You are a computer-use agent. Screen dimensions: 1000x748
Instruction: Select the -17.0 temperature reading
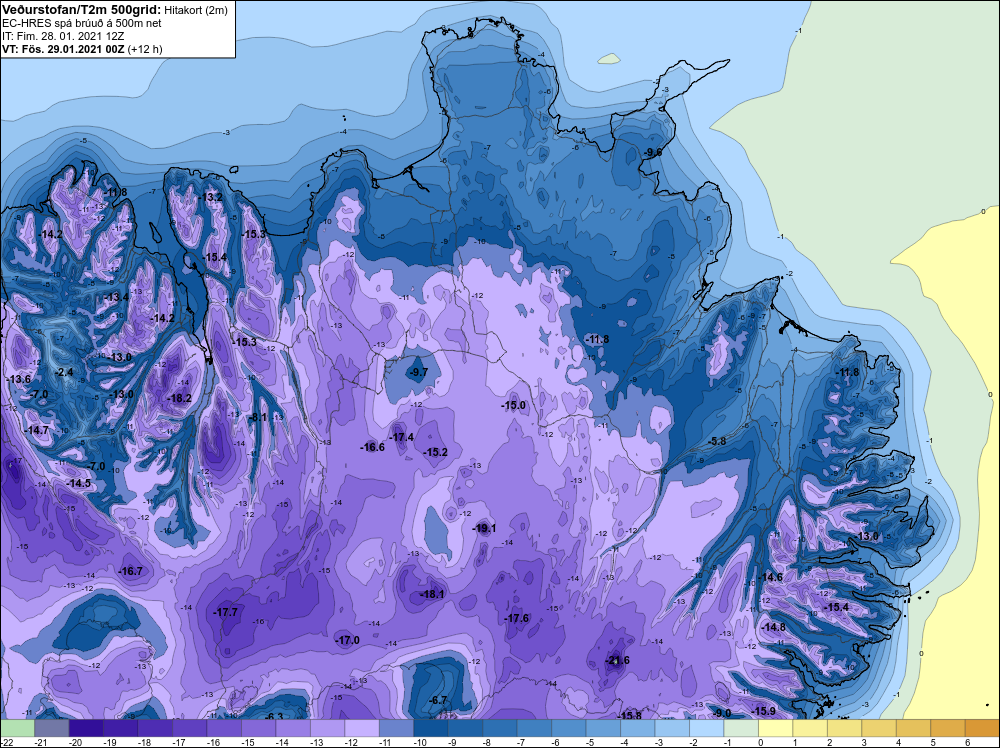348,640
